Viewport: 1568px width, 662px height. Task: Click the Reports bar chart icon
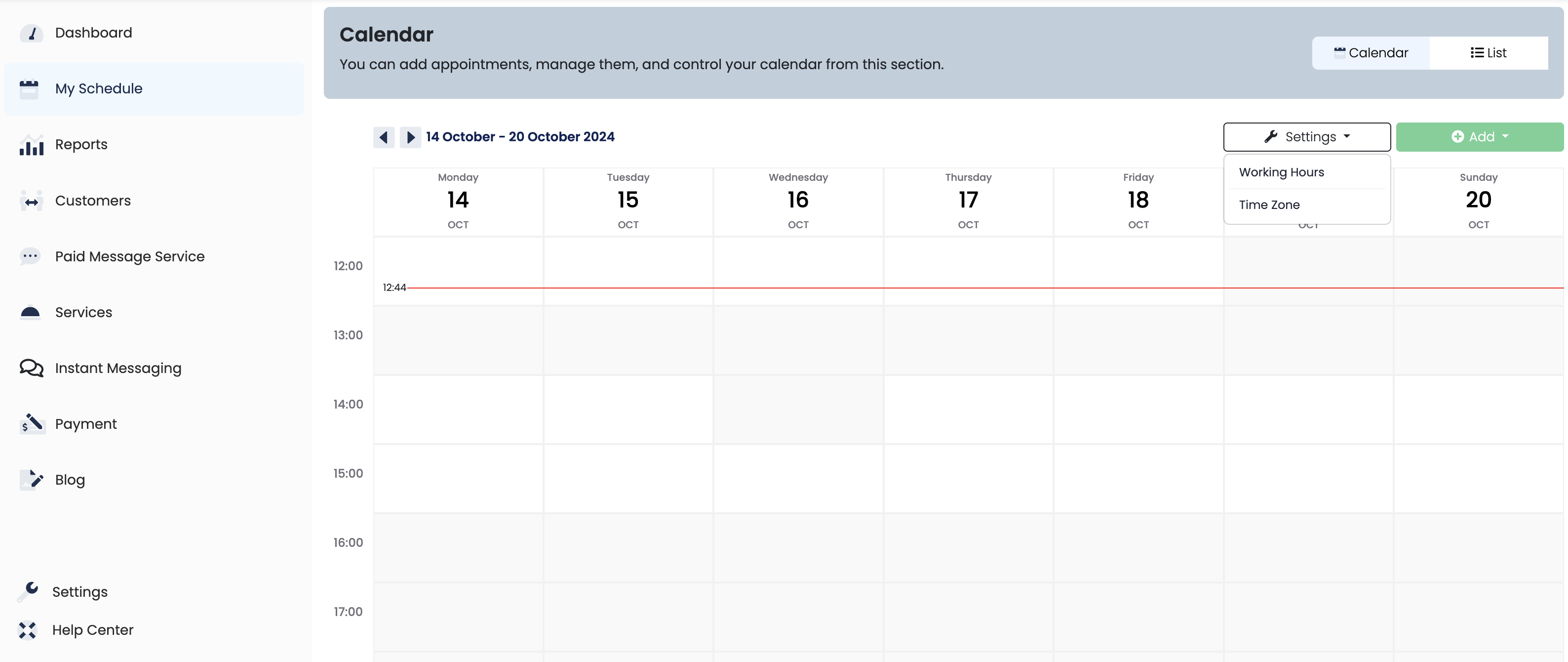[x=31, y=145]
